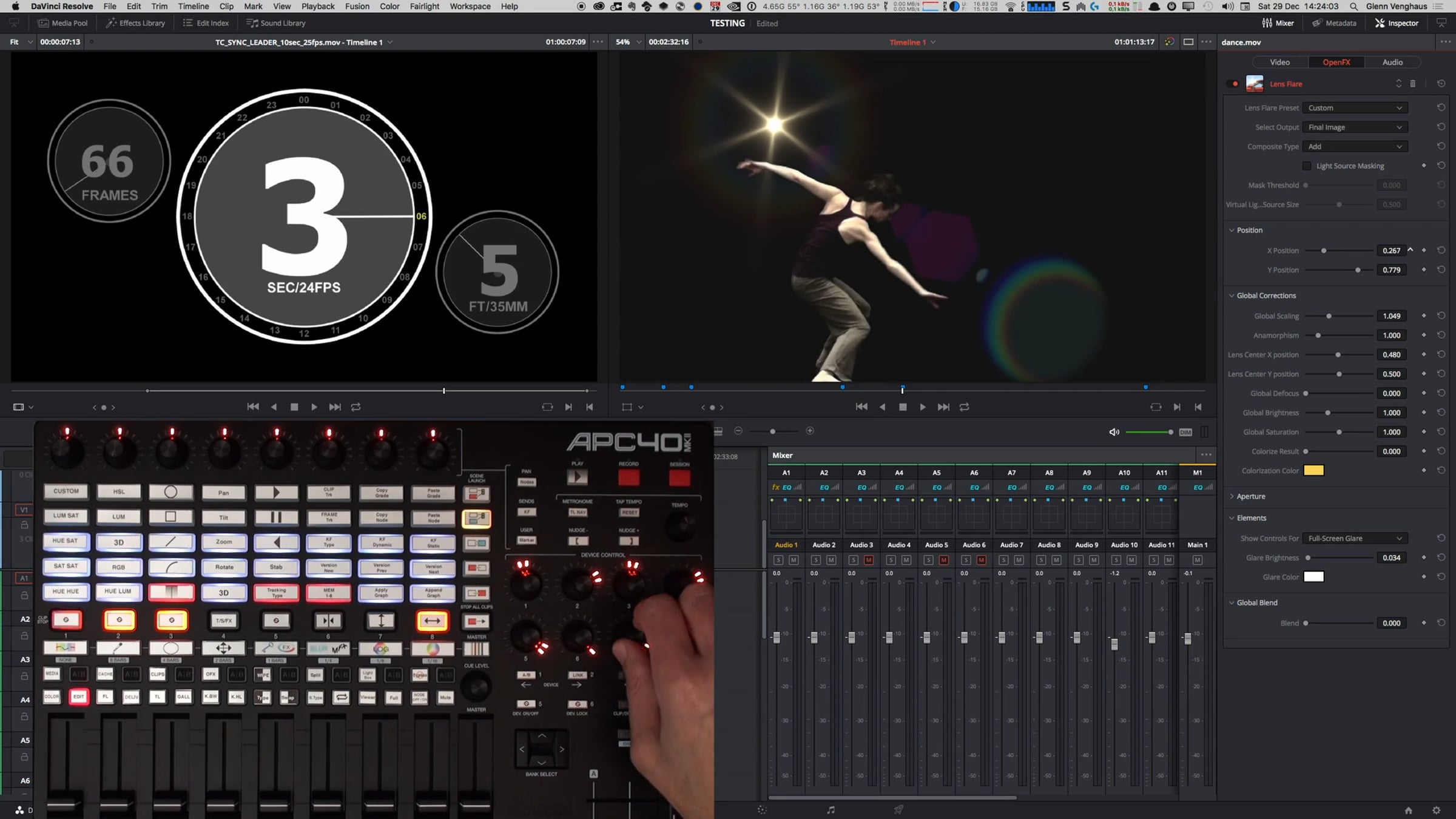Toggle bypass color grades in timeline viewer
The width and height of the screenshot is (1456, 819).
[1169, 42]
